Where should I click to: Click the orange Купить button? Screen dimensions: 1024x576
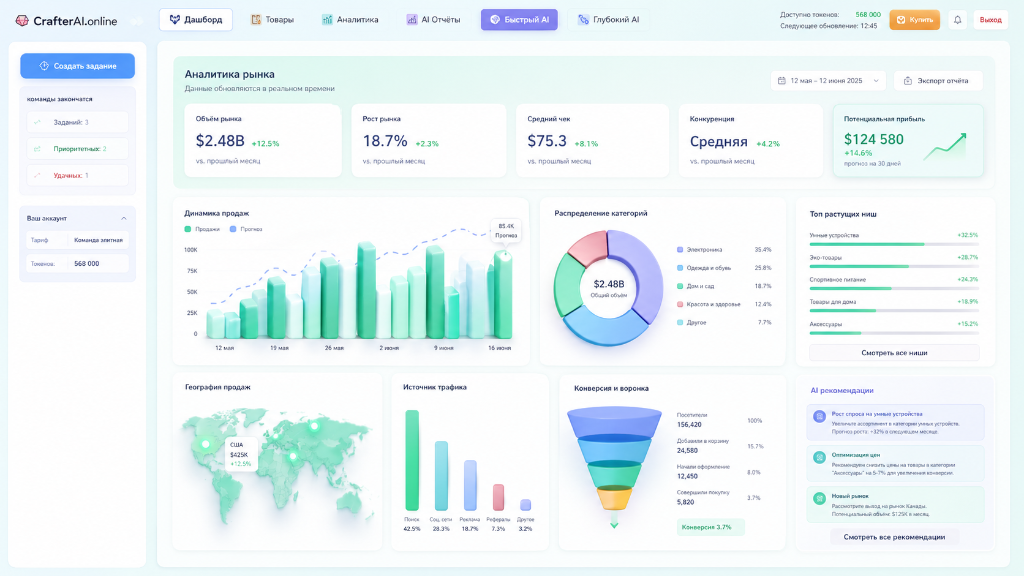pos(914,20)
